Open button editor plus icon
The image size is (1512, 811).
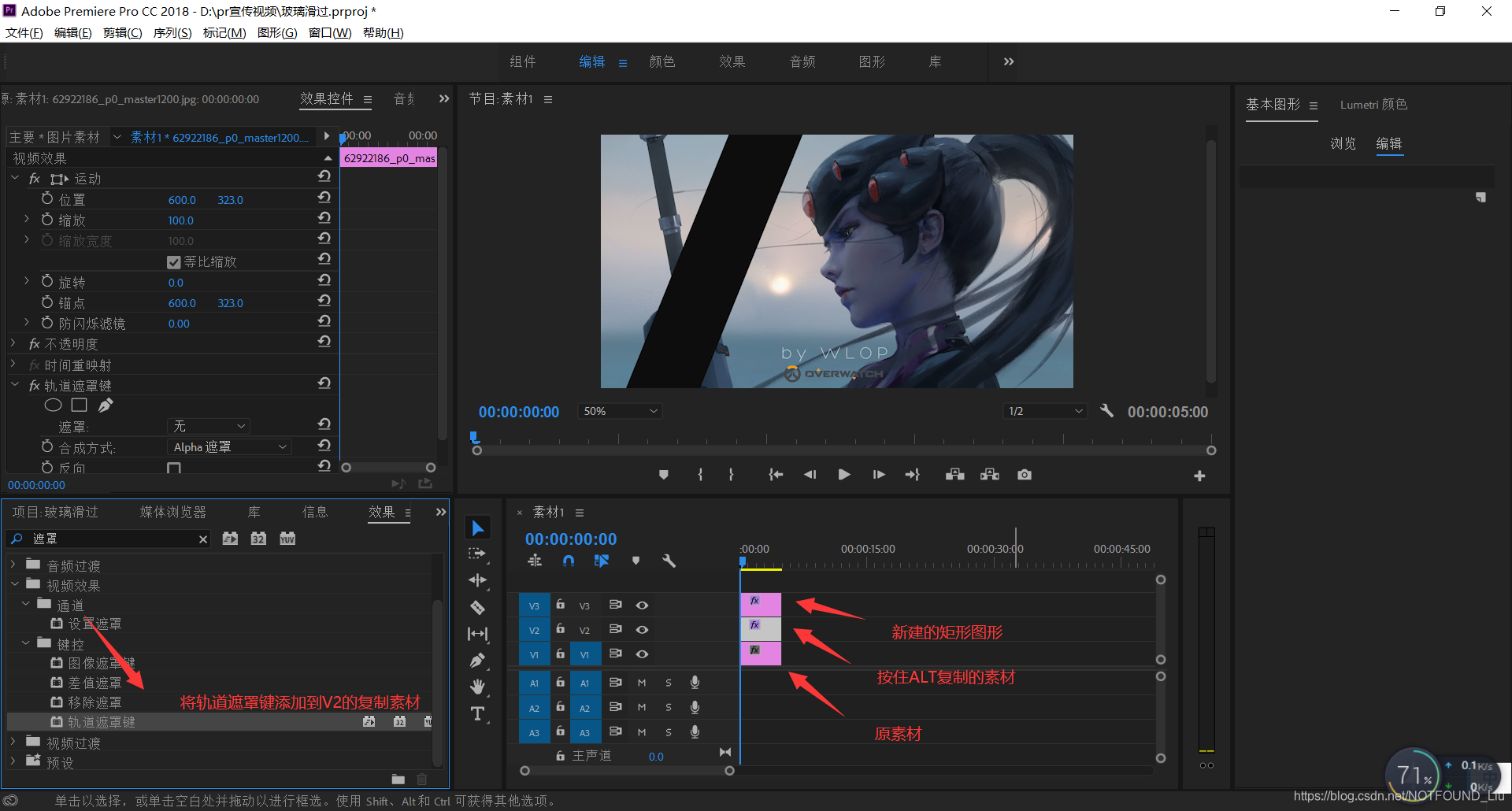[1199, 476]
